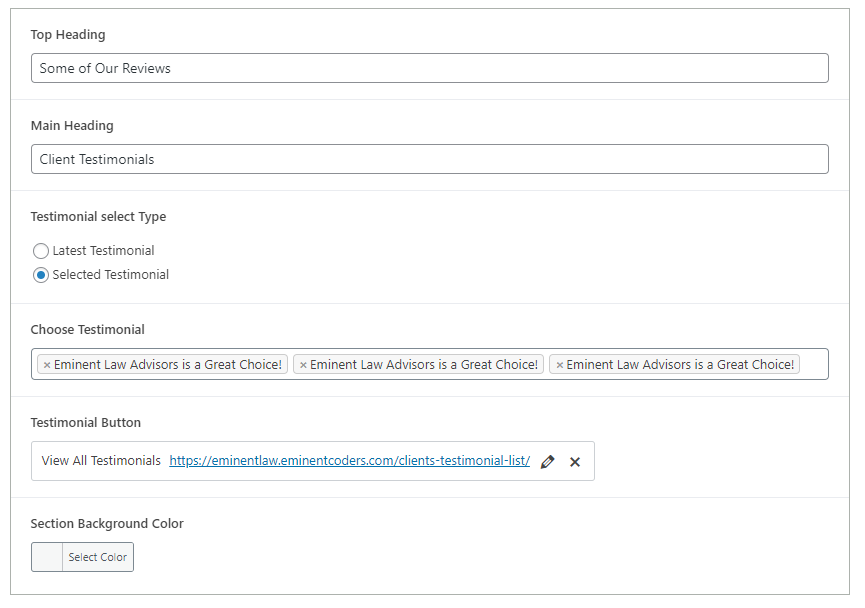Image resolution: width=865 pixels, height=608 pixels.
Task: Click the middle testimonial tag's text
Action: click(424, 365)
